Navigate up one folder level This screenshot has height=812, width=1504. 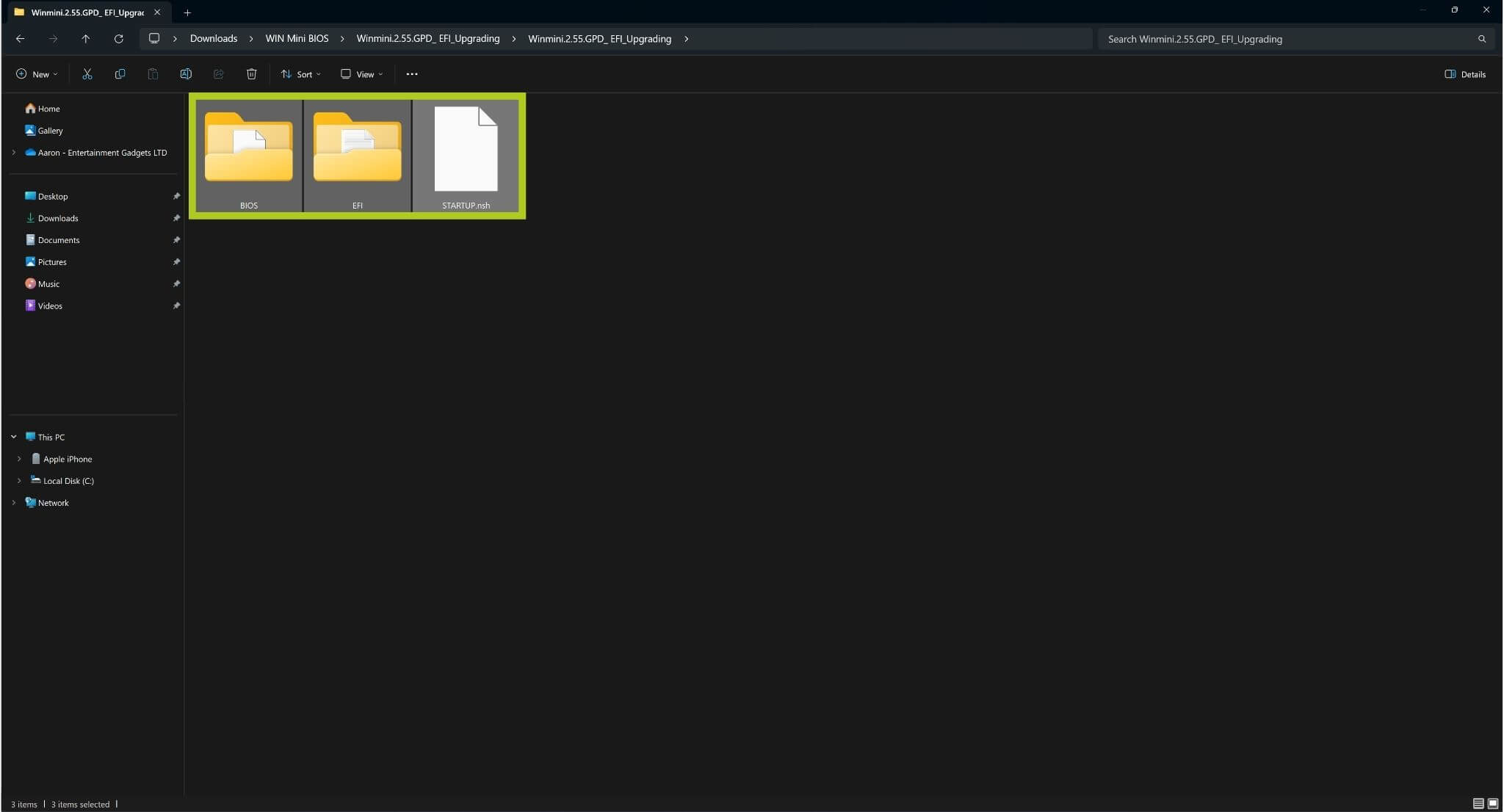(x=85, y=39)
